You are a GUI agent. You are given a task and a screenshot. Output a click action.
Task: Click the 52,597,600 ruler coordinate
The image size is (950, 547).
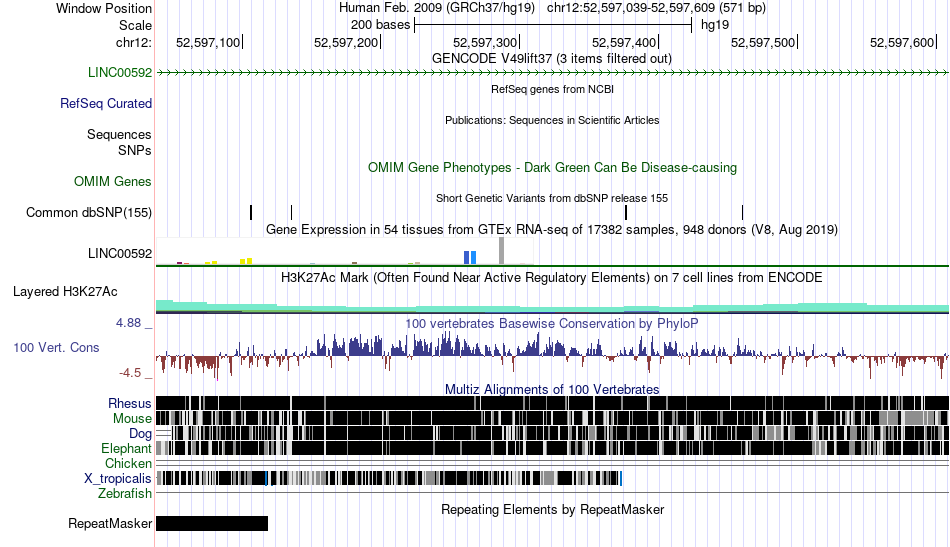(902, 43)
